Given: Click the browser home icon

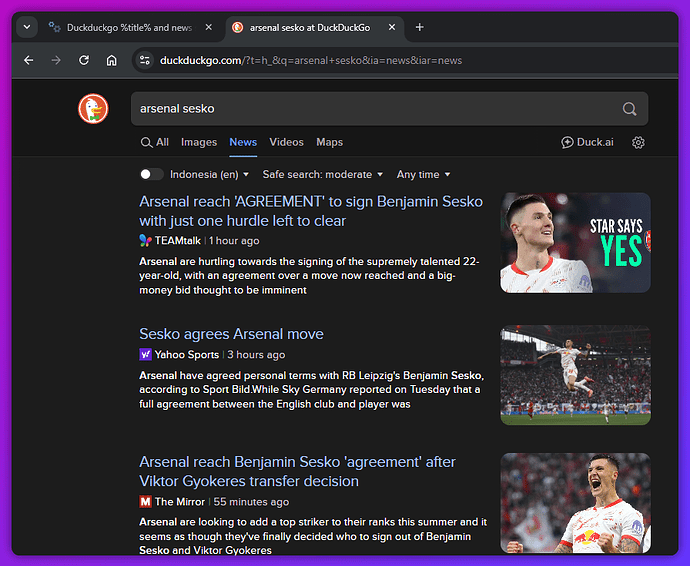Looking at the screenshot, I should 112,60.
